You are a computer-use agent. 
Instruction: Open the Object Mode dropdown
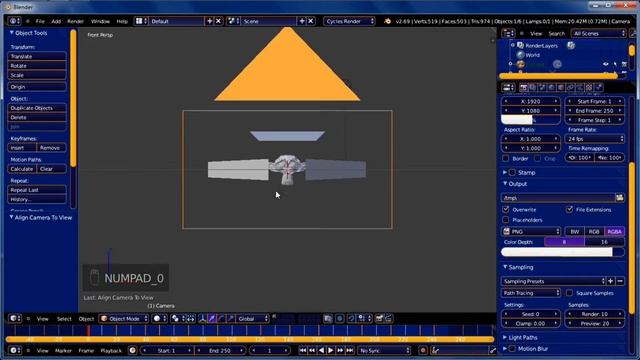pyautogui.click(x=124, y=318)
